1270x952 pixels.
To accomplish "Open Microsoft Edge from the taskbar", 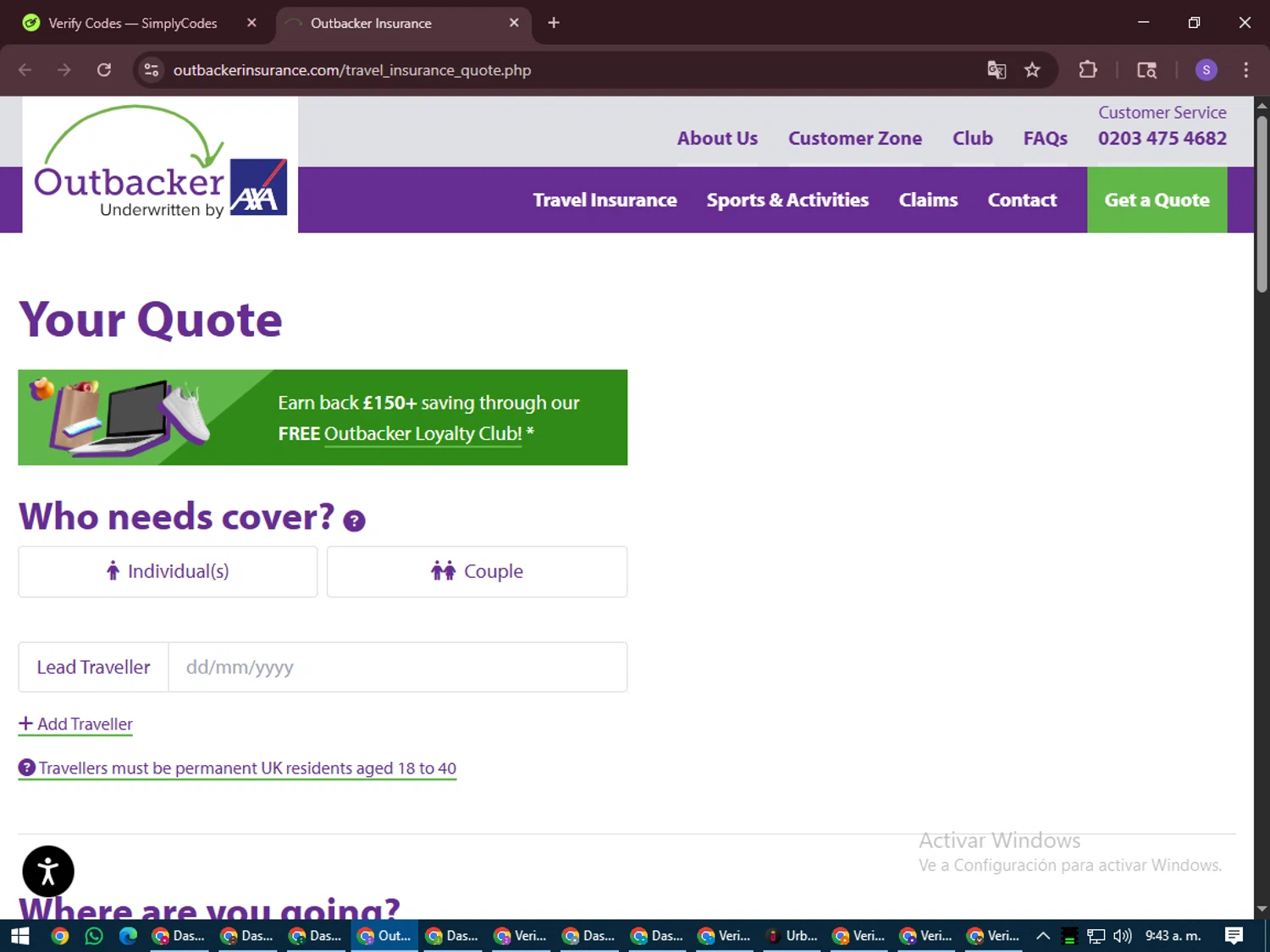I will click(128, 935).
